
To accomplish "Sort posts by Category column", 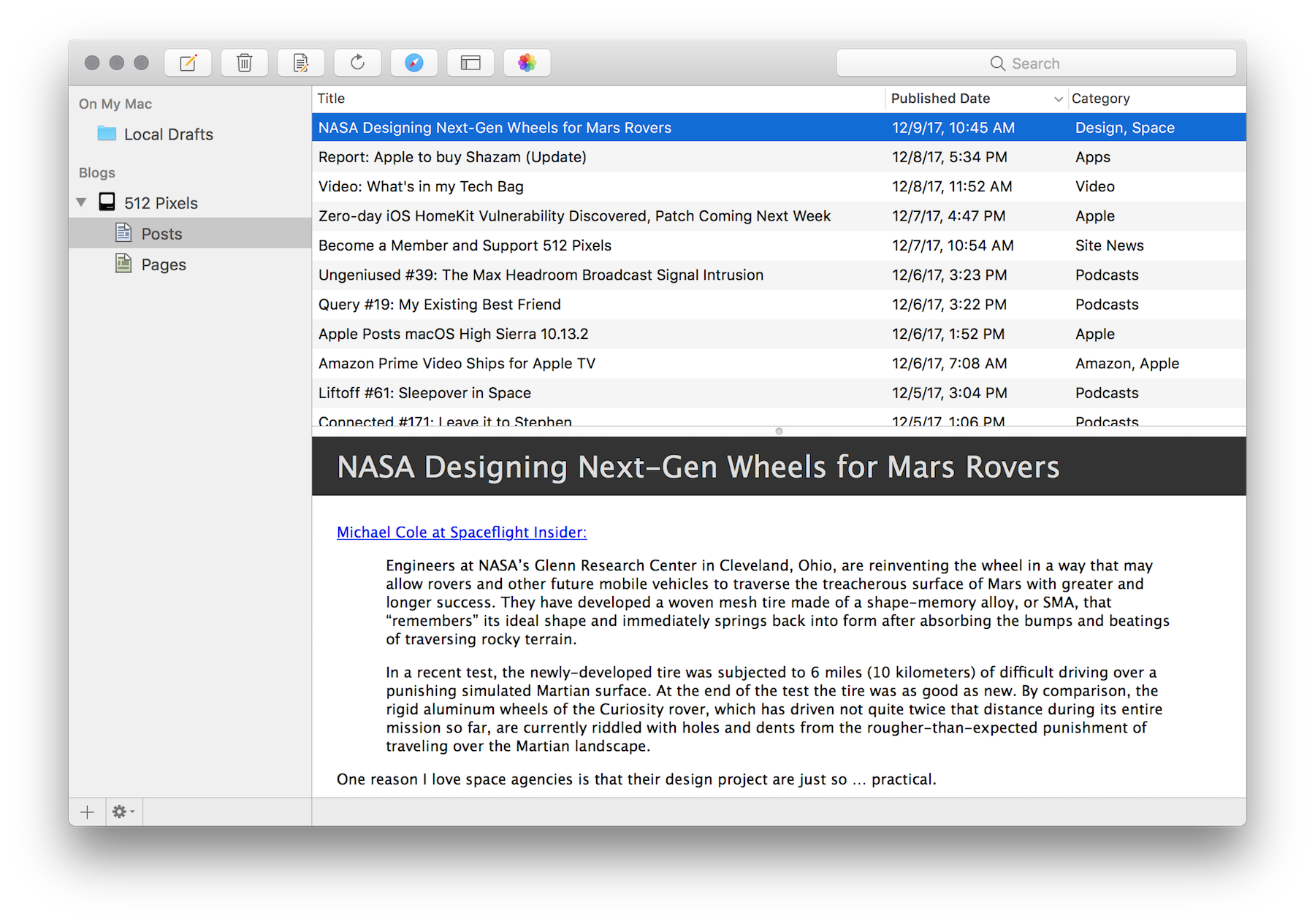I will tap(1157, 99).
